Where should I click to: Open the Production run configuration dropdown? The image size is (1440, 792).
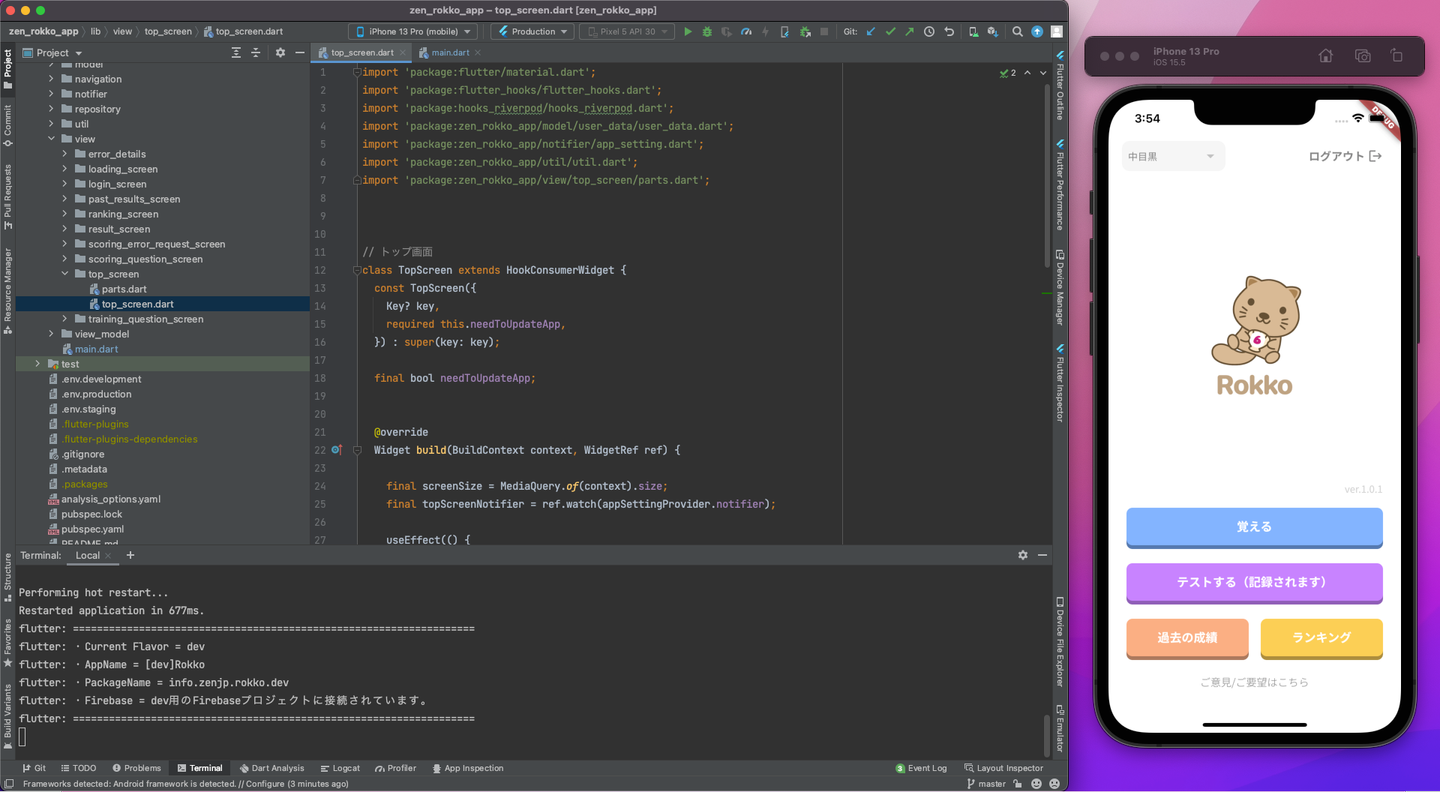pyautogui.click(x=532, y=32)
